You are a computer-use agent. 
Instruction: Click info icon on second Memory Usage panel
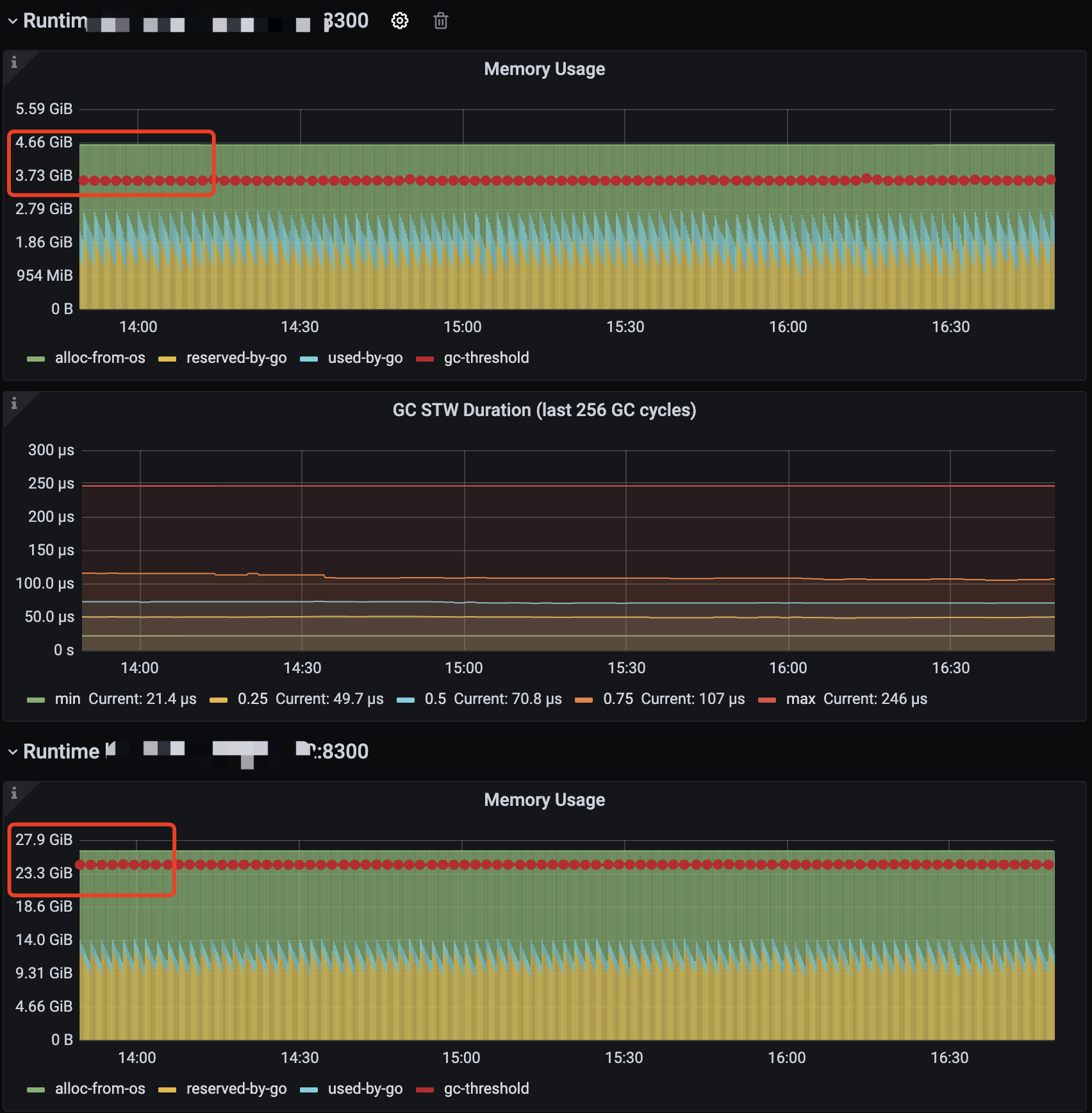pyautogui.click(x=14, y=793)
